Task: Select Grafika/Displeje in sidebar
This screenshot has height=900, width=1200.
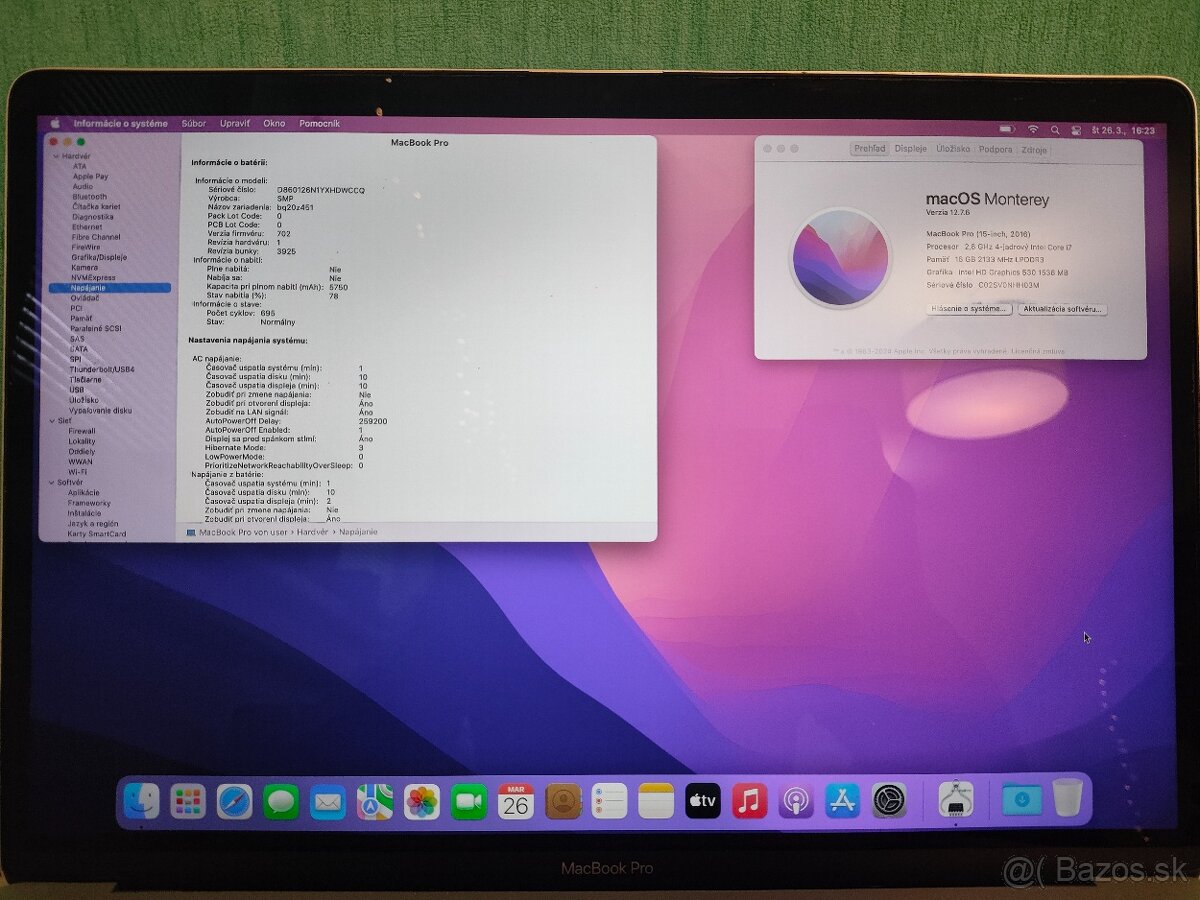Action: click(98, 257)
